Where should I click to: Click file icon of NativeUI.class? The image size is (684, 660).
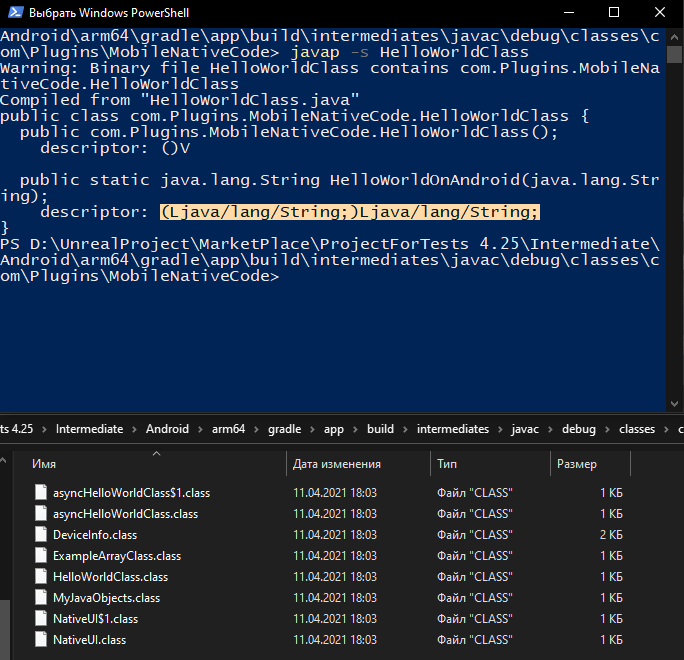coord(41,639)
